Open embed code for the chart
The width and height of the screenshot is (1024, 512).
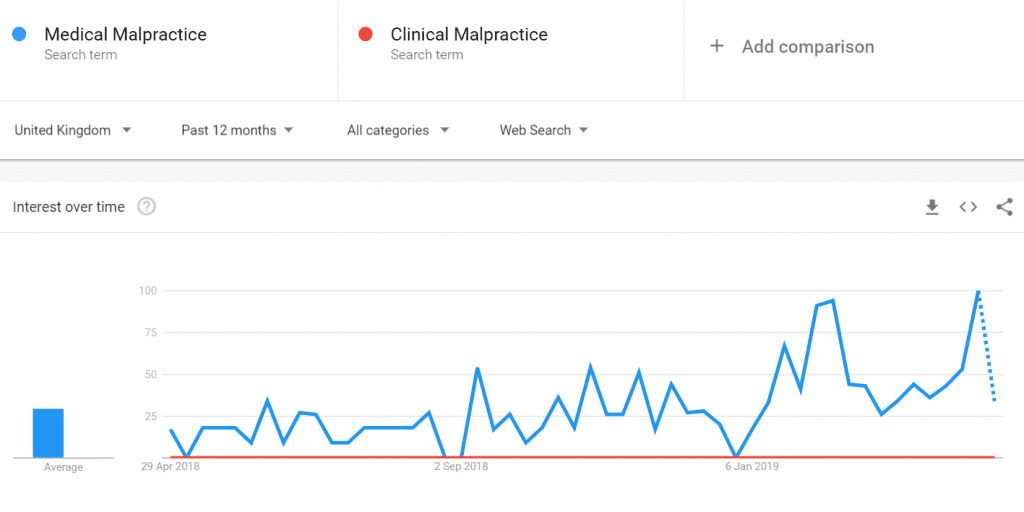968,207
